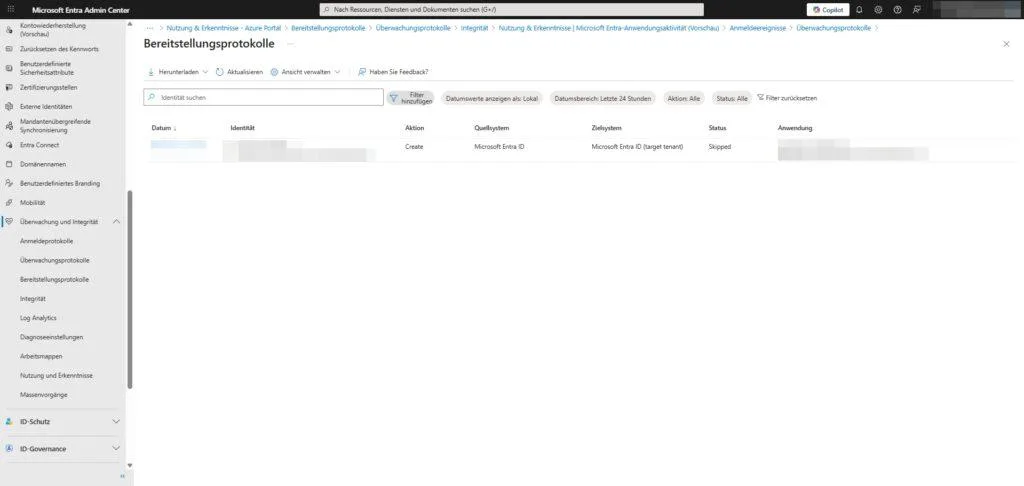Open the 'Datumsbereich: Letzte 24 Stunden' filter
The image size is (1024, 486).
tap(603, 98)
